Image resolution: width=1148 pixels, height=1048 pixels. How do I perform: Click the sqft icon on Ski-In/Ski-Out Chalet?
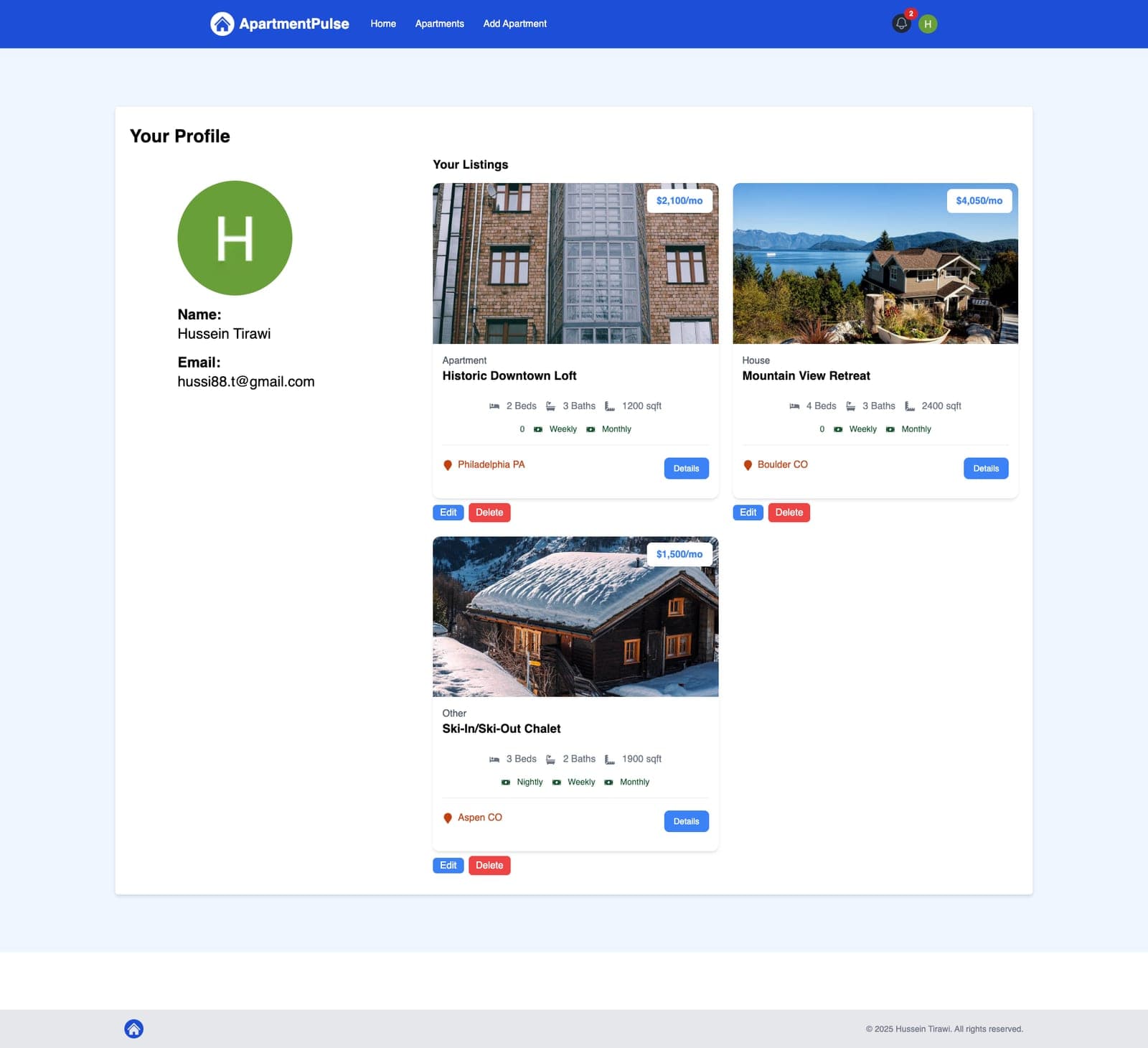pos(610,759)
